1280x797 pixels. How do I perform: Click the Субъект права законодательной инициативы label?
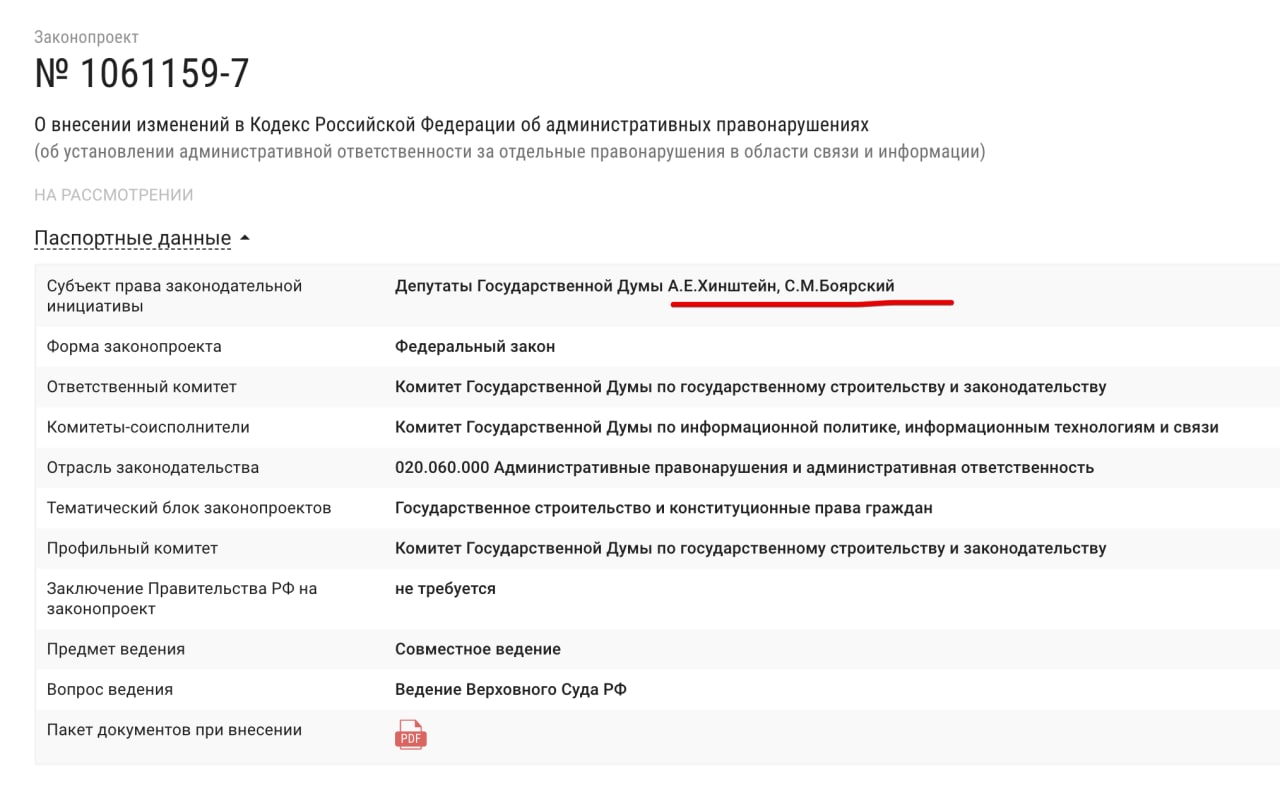coord(174,296)
